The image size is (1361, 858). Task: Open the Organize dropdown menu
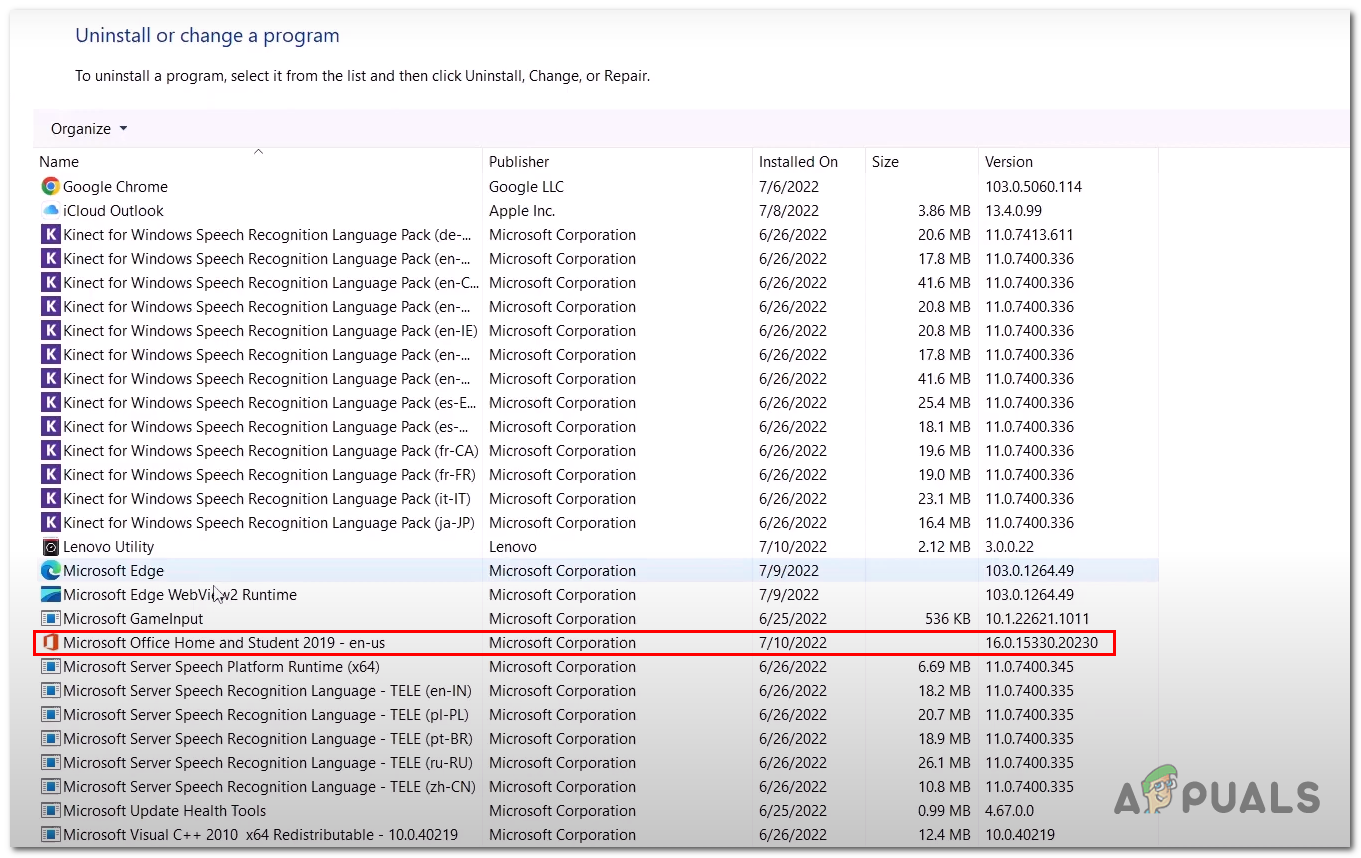click(x=89, y=129)
